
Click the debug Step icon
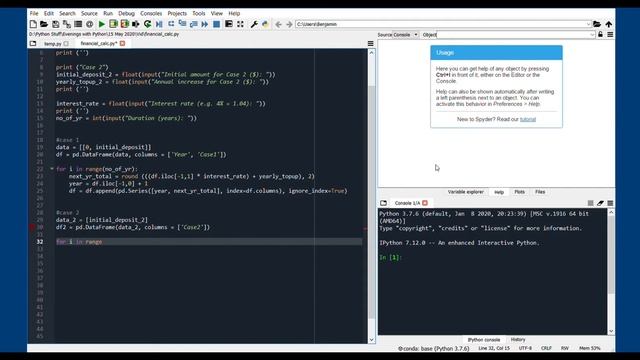(x=171, y=24)
